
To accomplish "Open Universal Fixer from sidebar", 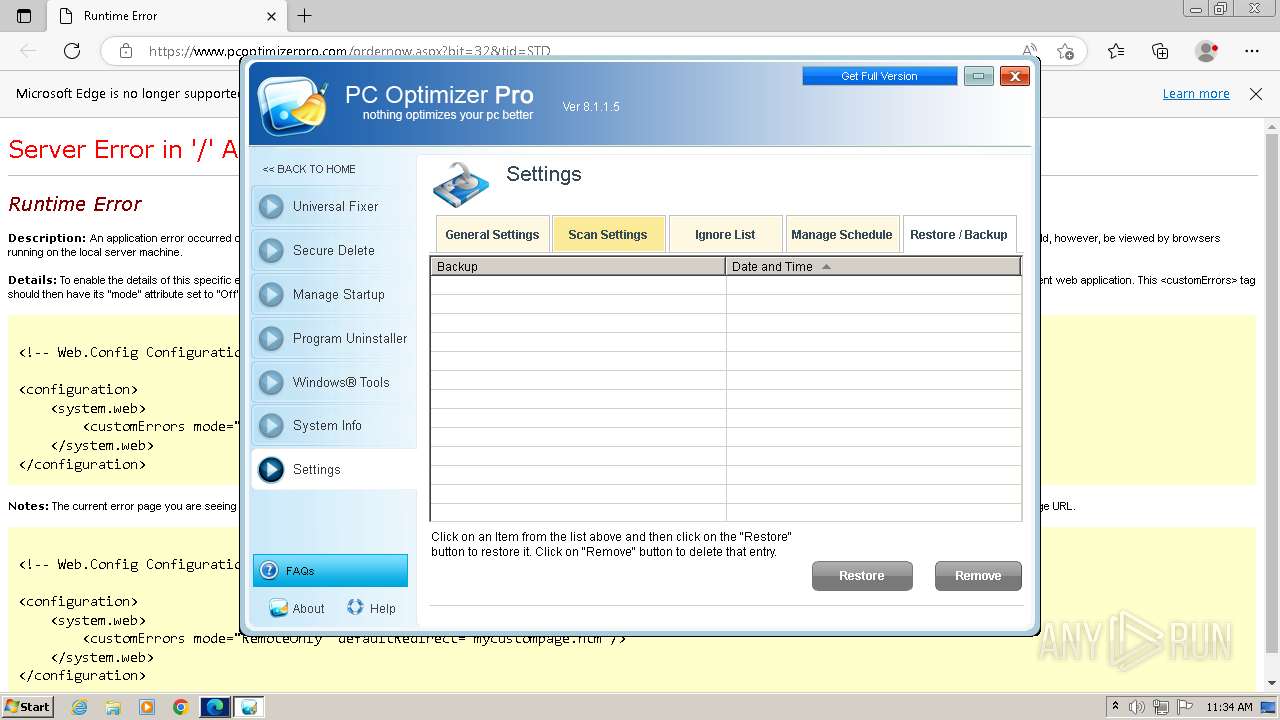I will pyautogui.click(x=333, y=206).
